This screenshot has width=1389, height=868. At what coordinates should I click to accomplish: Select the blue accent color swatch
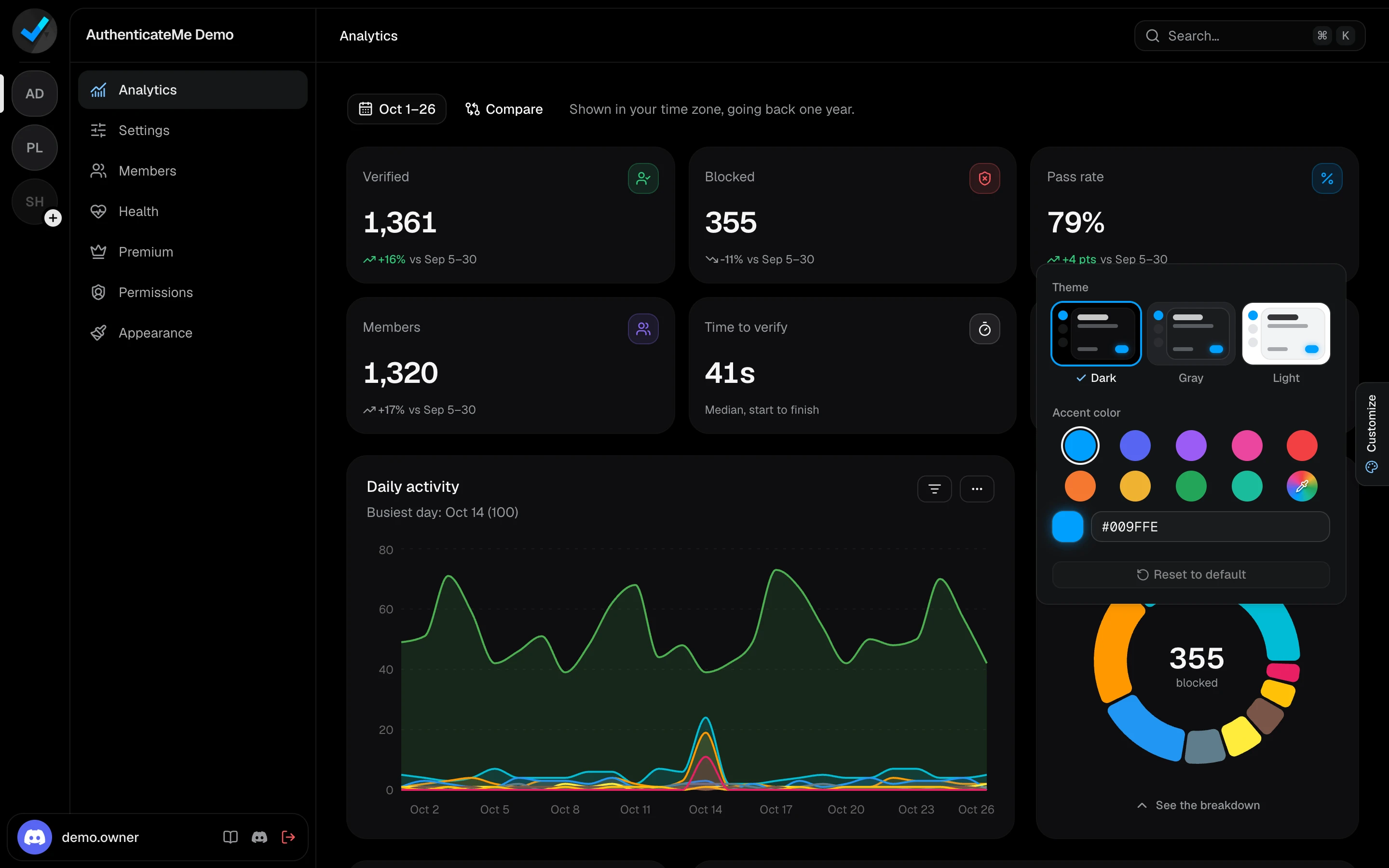click(1080, 446)
